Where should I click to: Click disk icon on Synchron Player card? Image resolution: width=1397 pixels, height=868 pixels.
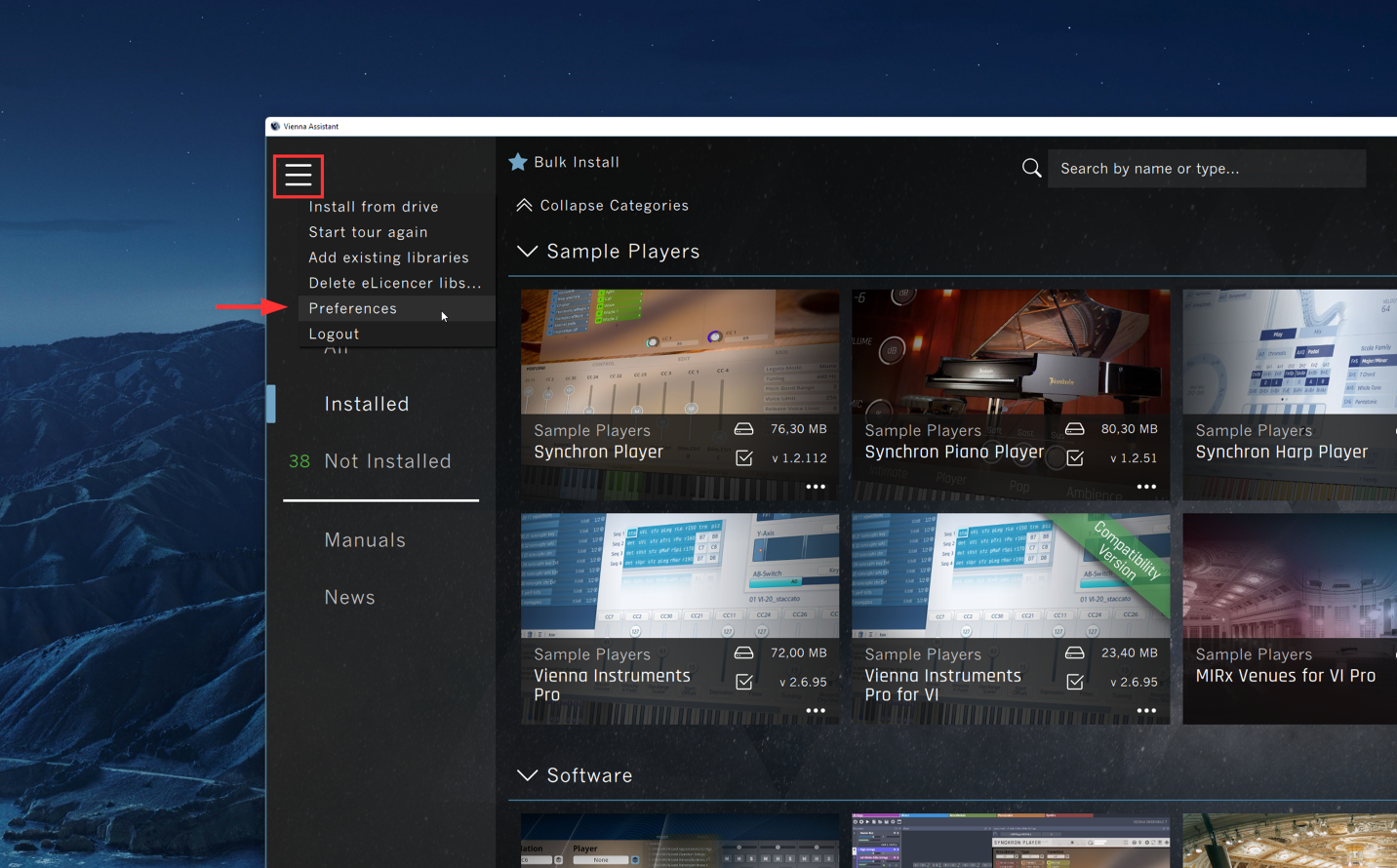point(743,429)
